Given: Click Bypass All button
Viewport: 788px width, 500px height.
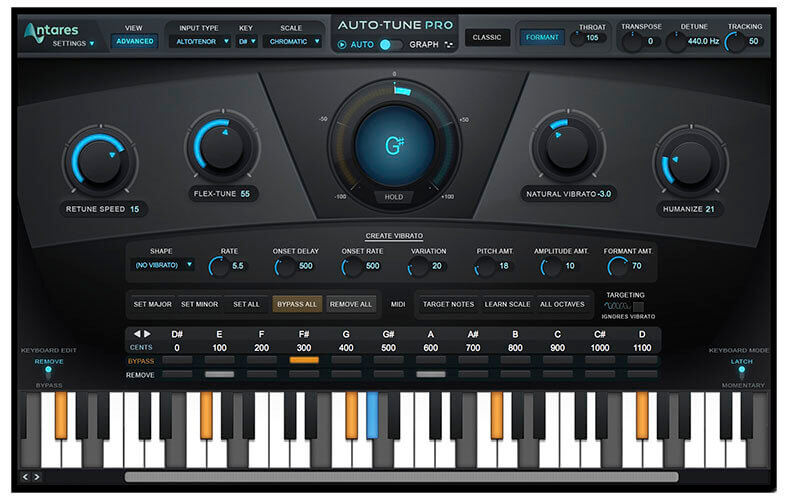Looking at the screenshot, I should 297,304.
